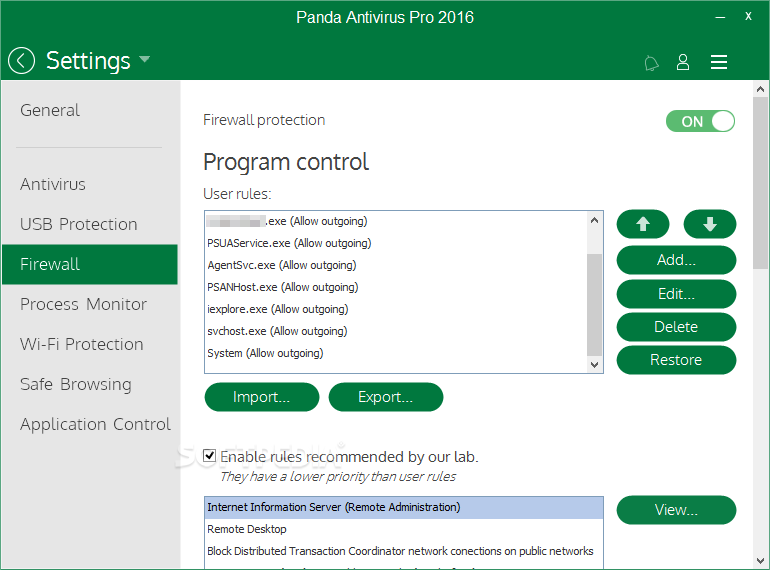770x570 pixels.
Task: Click the main page scrollbar thumb
Action: click(760, 183)
